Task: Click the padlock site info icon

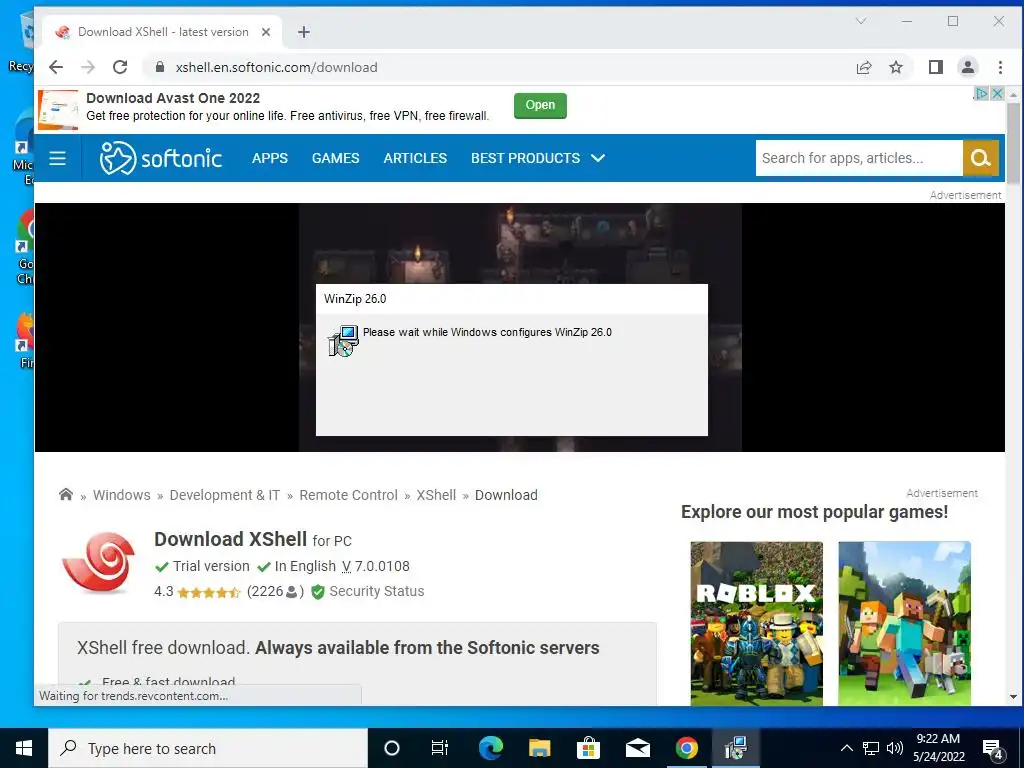Action: pos(160,67)
